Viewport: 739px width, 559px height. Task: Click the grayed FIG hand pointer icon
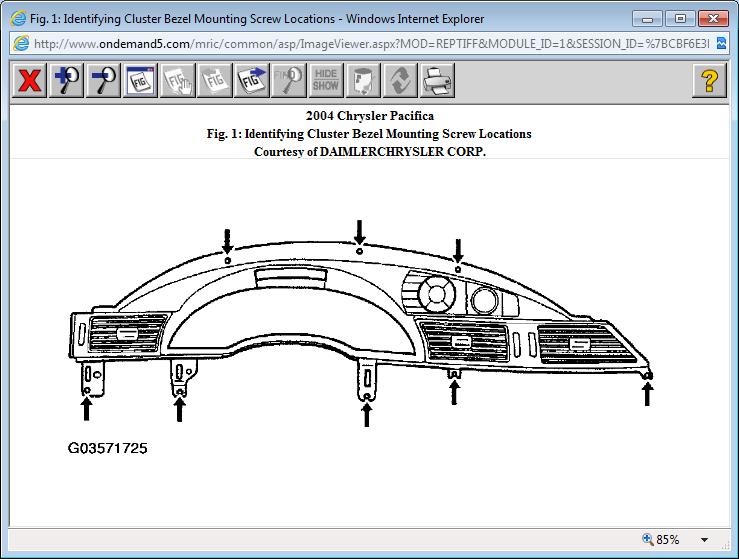click(178, 80)
